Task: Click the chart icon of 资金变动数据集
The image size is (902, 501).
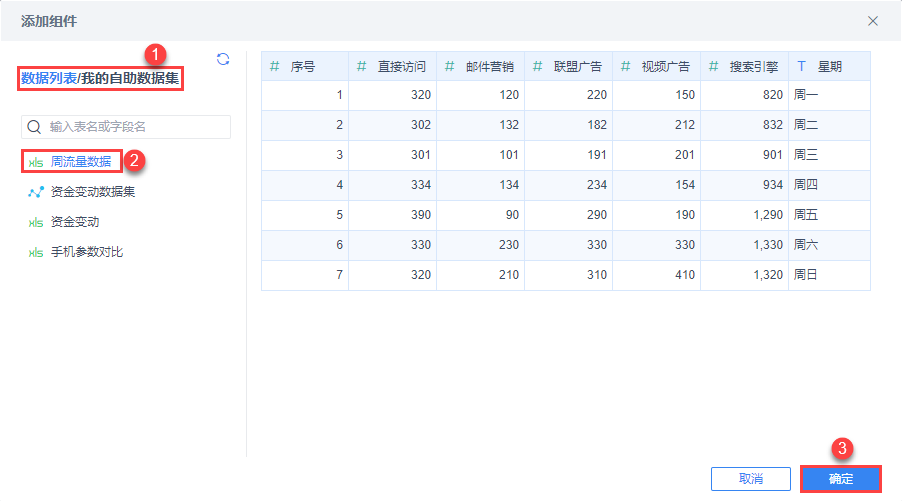Action: [36, 192]
